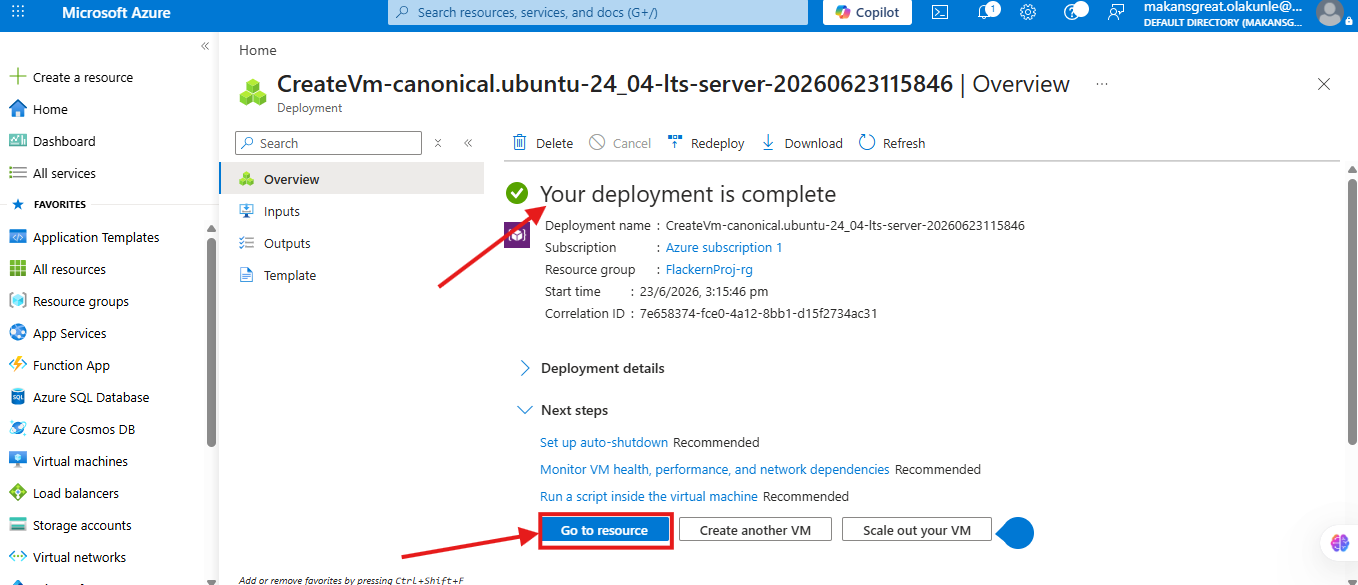Click the Delete deployment icon
The width and height of the screenshot is (1358, 585).
(520, 143)
